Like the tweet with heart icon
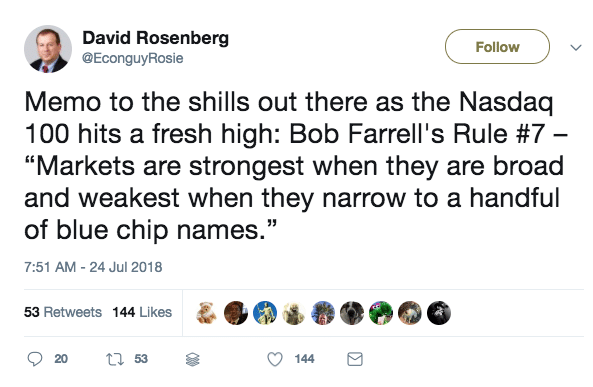 (275, 359)
